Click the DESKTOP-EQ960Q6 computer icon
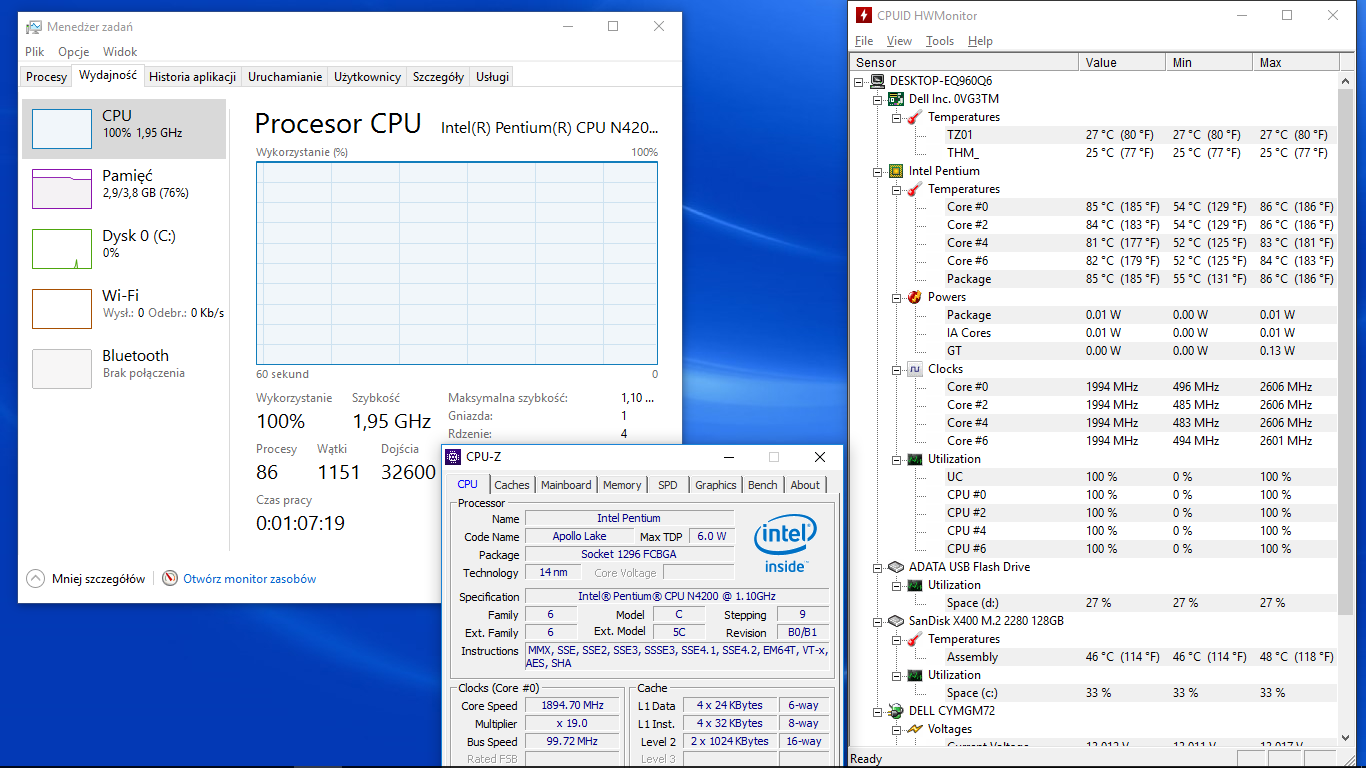 coord(878,81)
